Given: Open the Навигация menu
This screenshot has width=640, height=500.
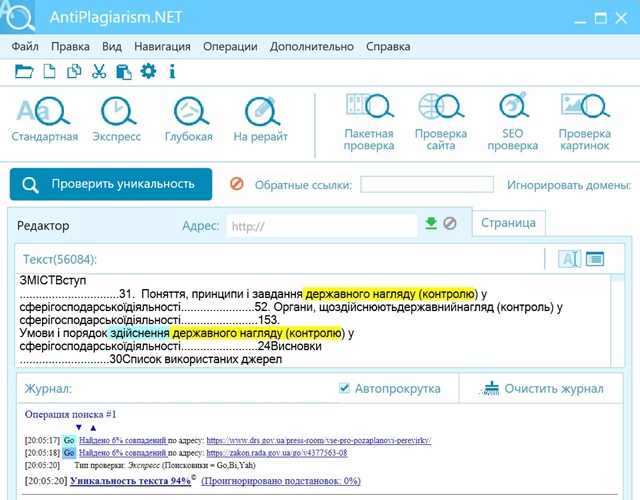Looking at the screenshot, I should pyautogui.click(x=162, y=47).
